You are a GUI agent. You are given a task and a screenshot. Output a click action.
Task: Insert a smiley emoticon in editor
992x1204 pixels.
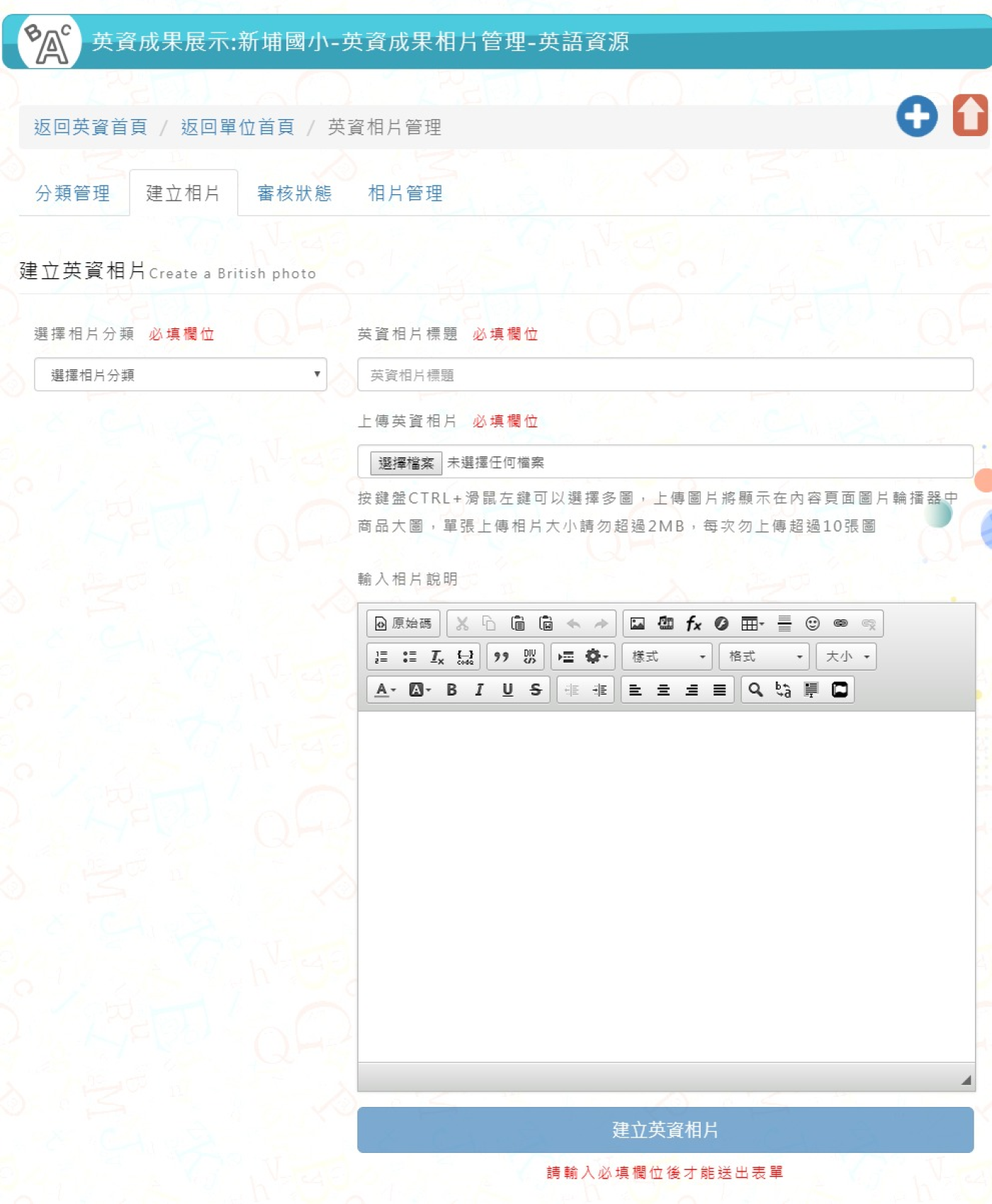coord(812,624)
